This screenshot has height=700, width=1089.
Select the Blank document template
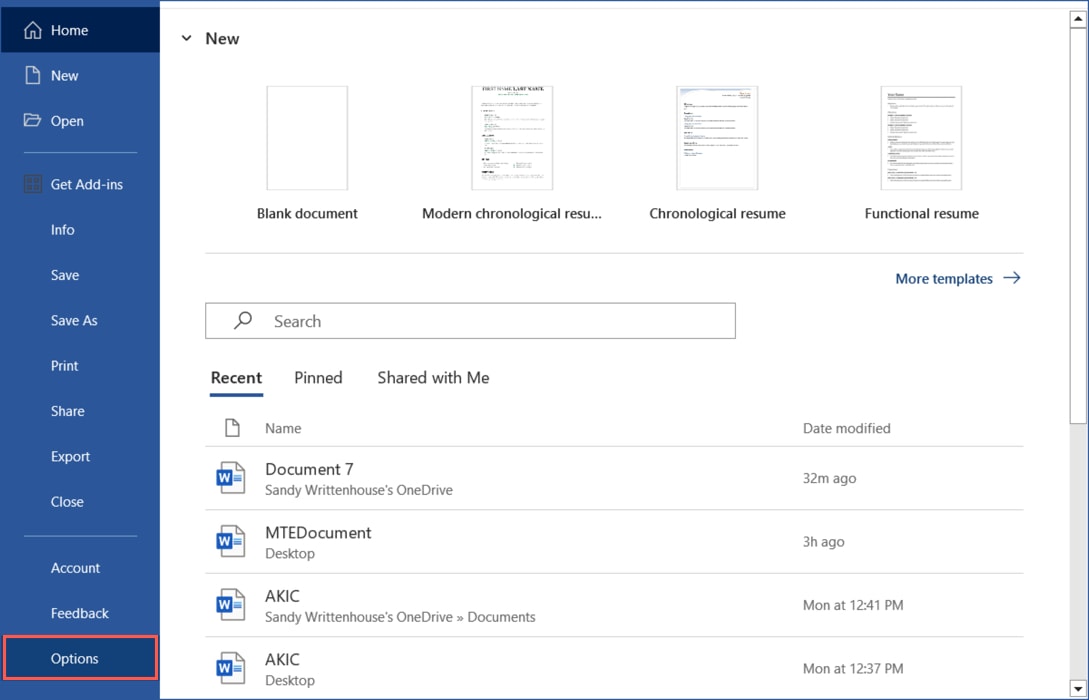coord(307,138)
